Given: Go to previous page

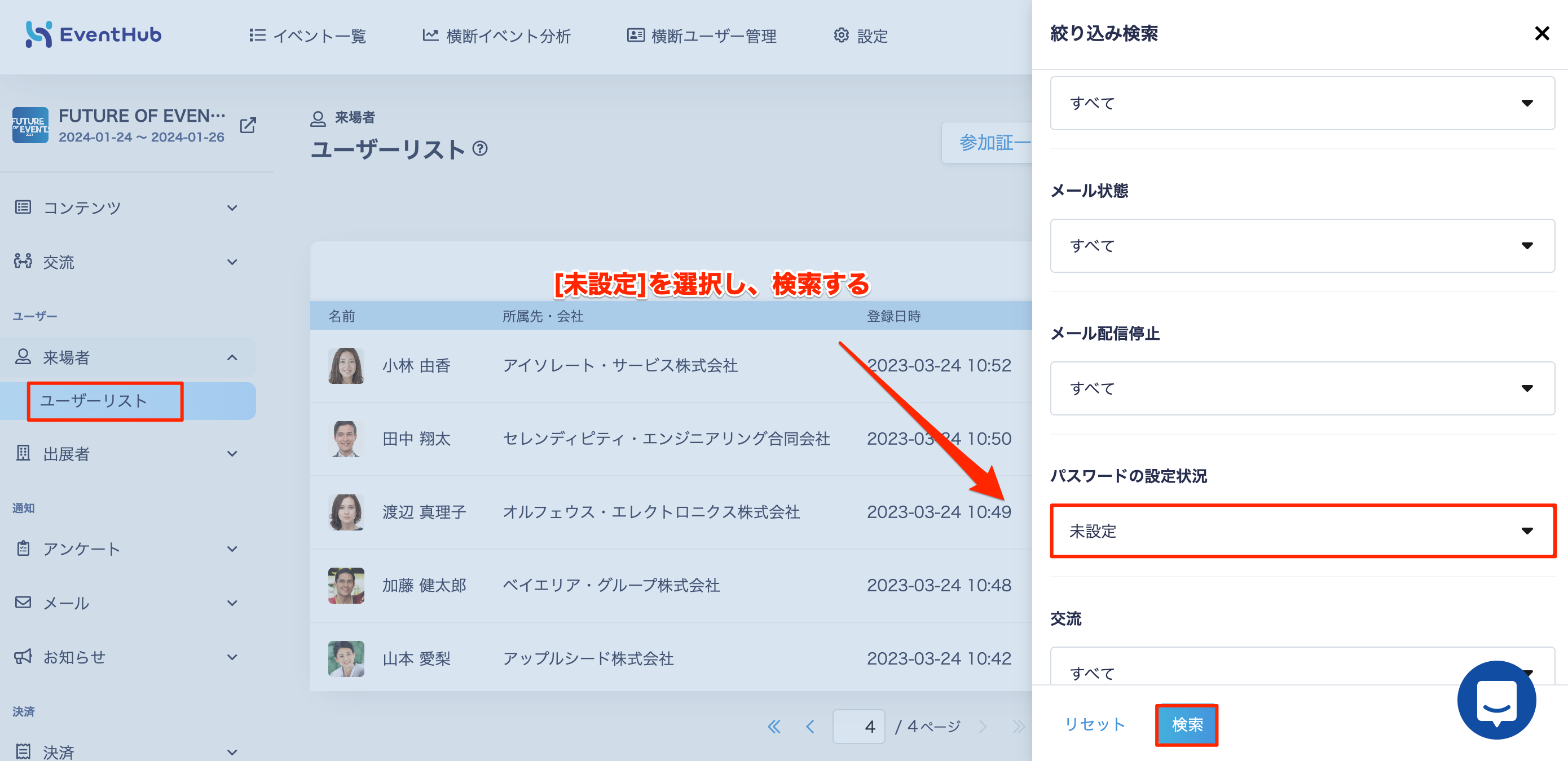Looking at the screenshot, I should tap(810, 726).
